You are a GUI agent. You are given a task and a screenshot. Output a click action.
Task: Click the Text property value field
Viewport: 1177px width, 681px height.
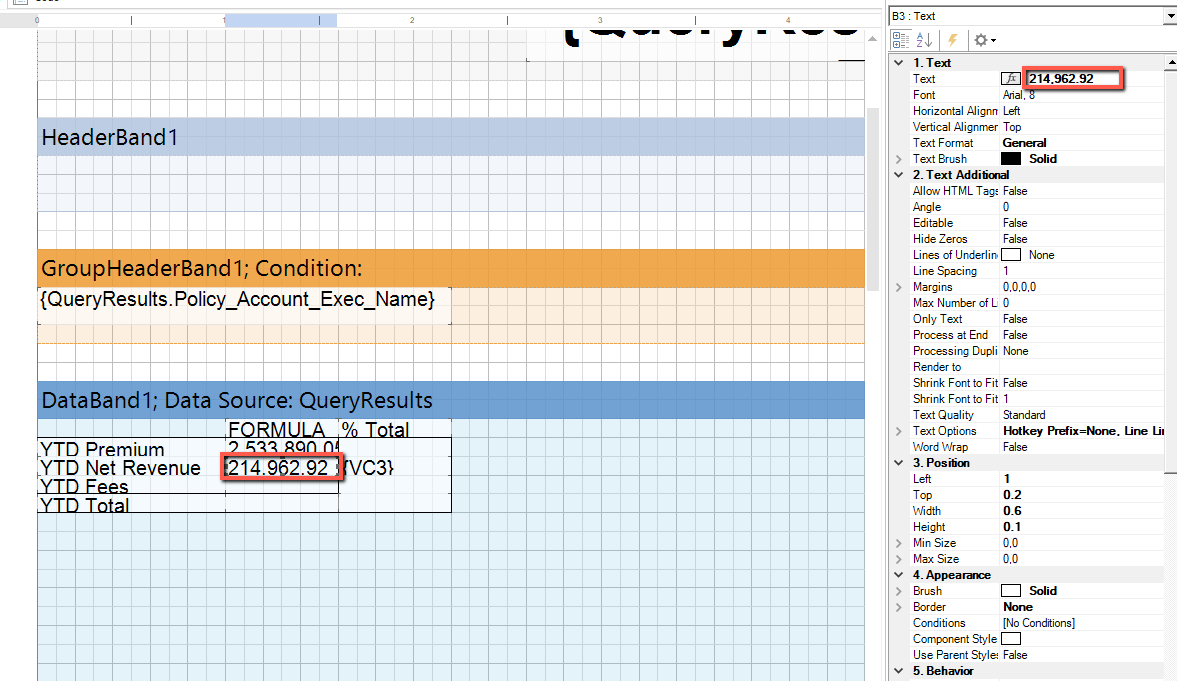1073,79
